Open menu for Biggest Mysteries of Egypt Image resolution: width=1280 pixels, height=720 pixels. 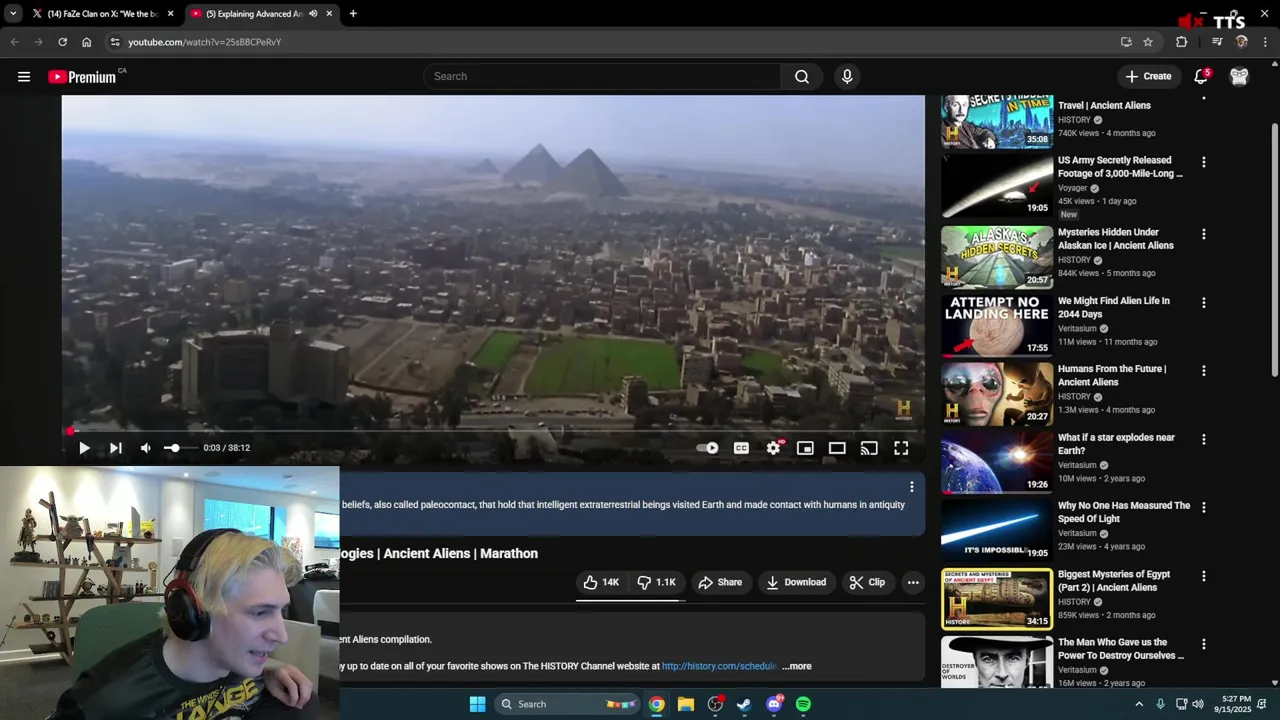(1203, 576)
